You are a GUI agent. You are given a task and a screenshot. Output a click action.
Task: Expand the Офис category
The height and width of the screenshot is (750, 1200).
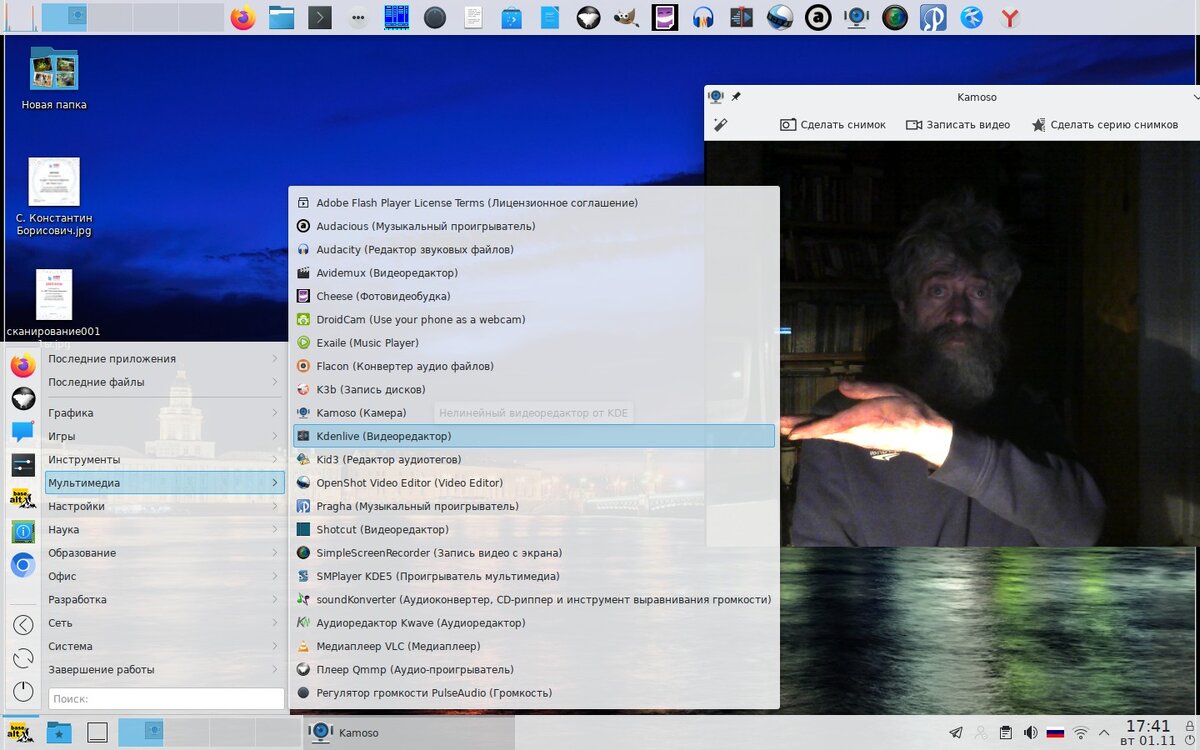coord(165,576)
